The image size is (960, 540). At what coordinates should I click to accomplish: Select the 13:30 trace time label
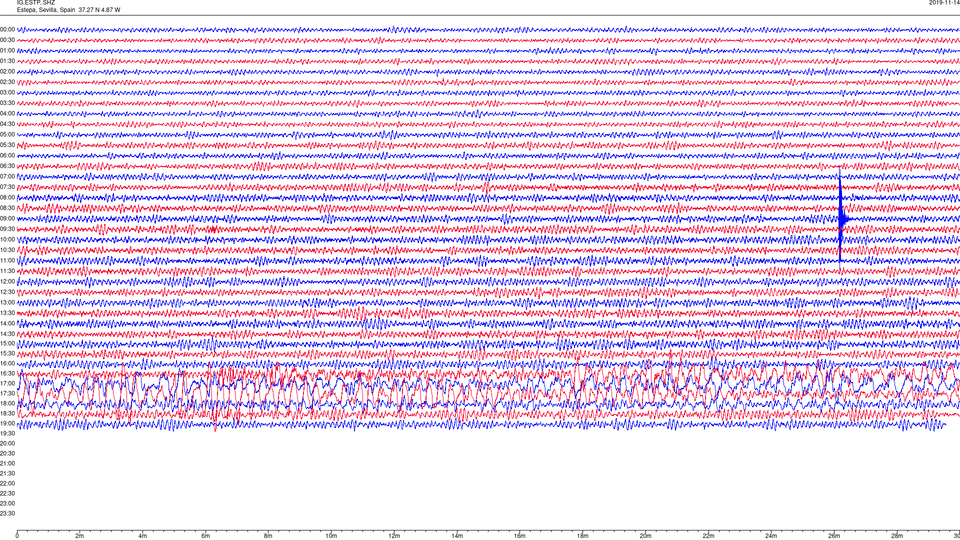[x=7, y=313]
